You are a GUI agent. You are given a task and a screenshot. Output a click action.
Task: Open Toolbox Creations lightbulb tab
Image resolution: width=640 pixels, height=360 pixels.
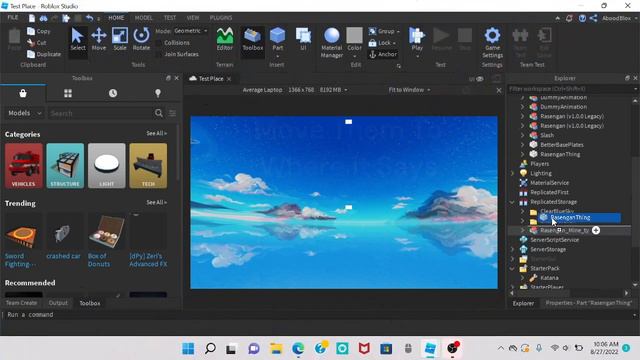click(158, 93)
